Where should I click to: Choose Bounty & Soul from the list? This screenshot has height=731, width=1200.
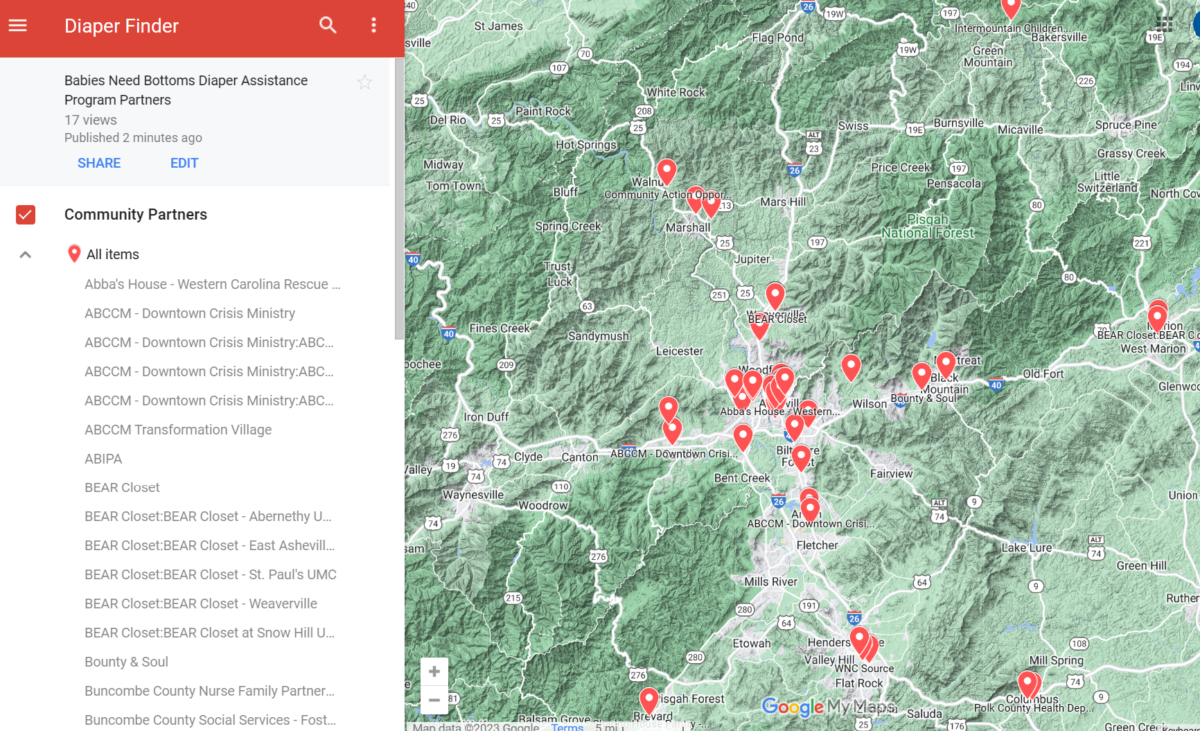tap(126, 662)
